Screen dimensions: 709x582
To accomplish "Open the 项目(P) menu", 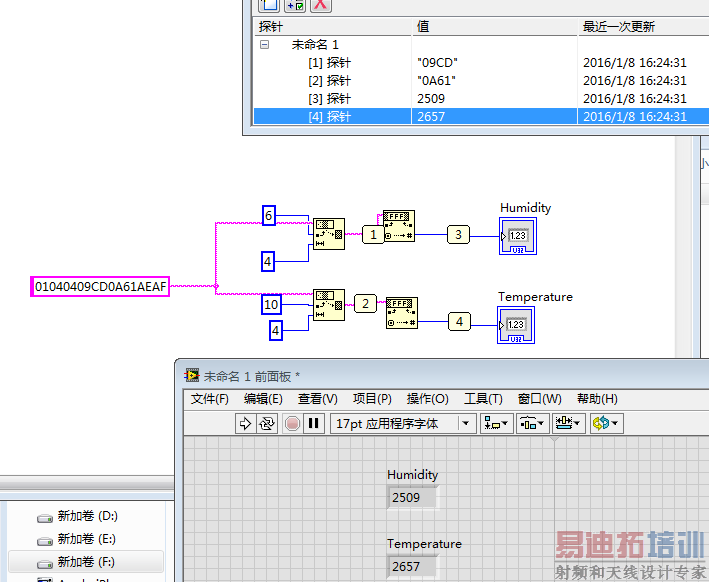I will pyautogui.click(x=372, y=399).
